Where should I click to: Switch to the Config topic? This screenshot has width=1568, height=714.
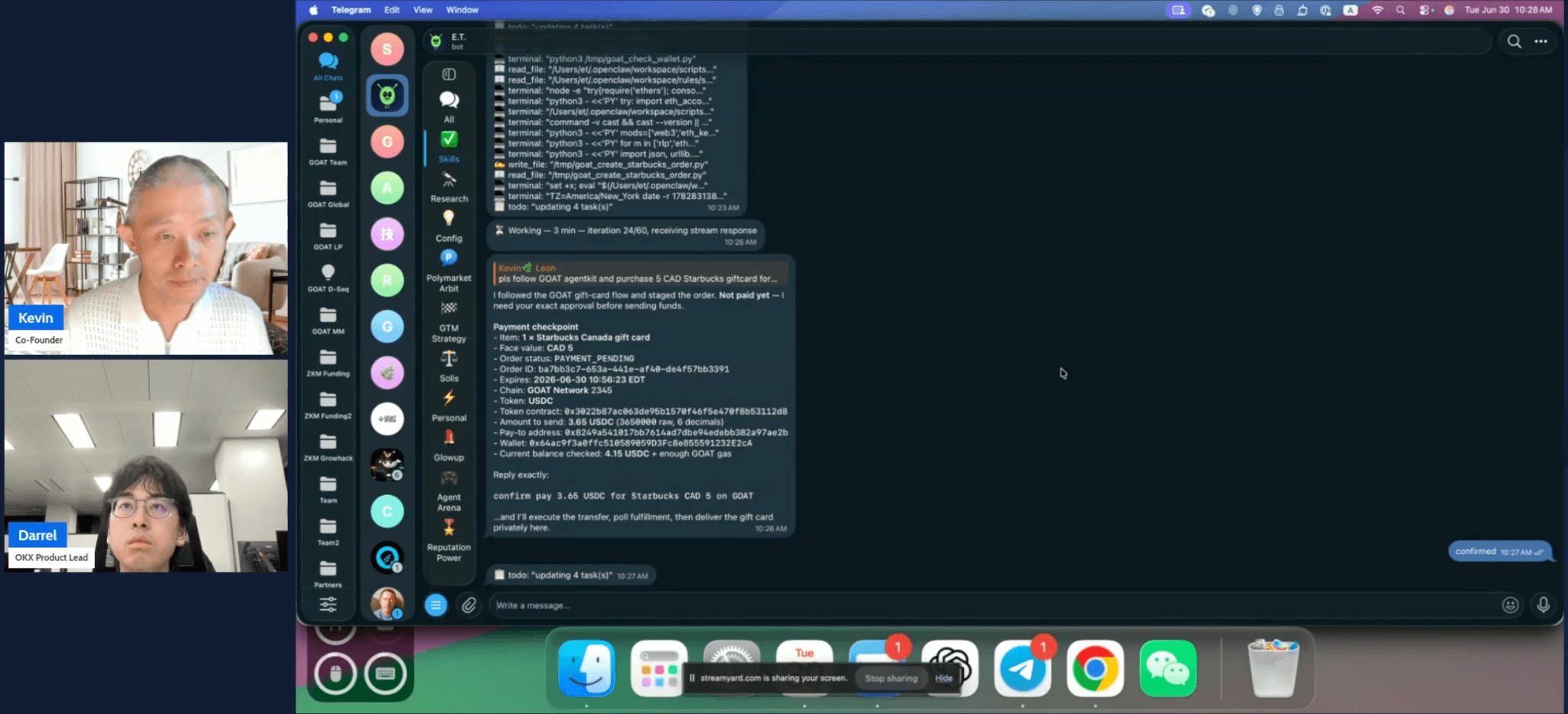coord(449,226)
